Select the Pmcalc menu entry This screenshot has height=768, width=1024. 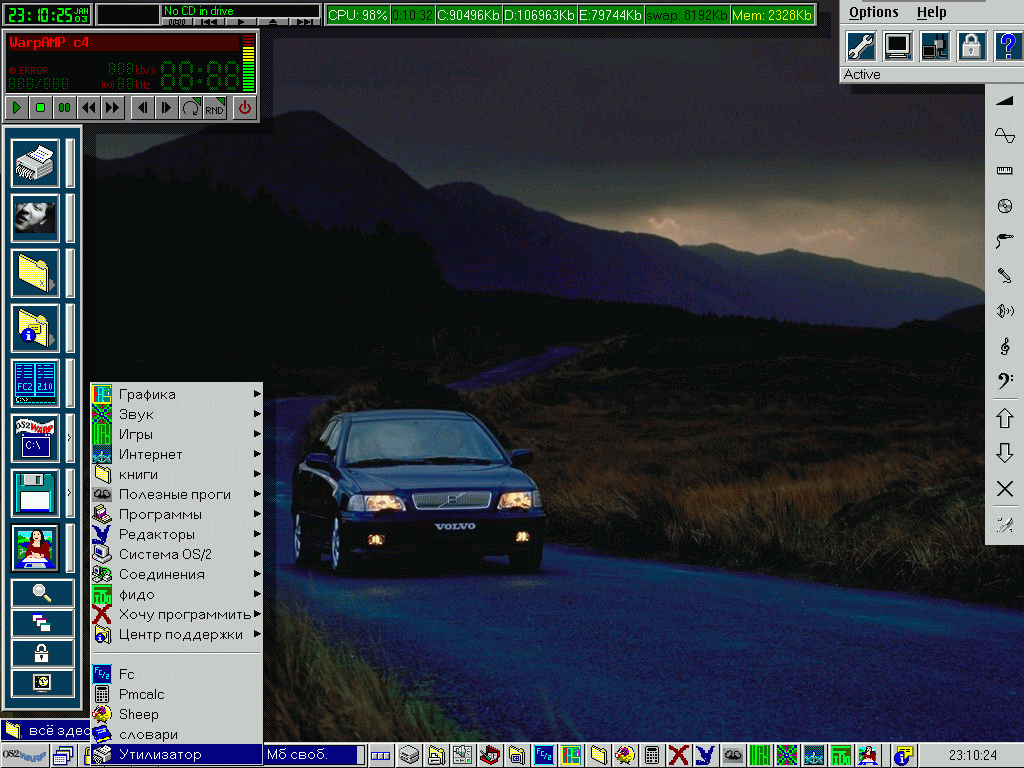point(176,694)
